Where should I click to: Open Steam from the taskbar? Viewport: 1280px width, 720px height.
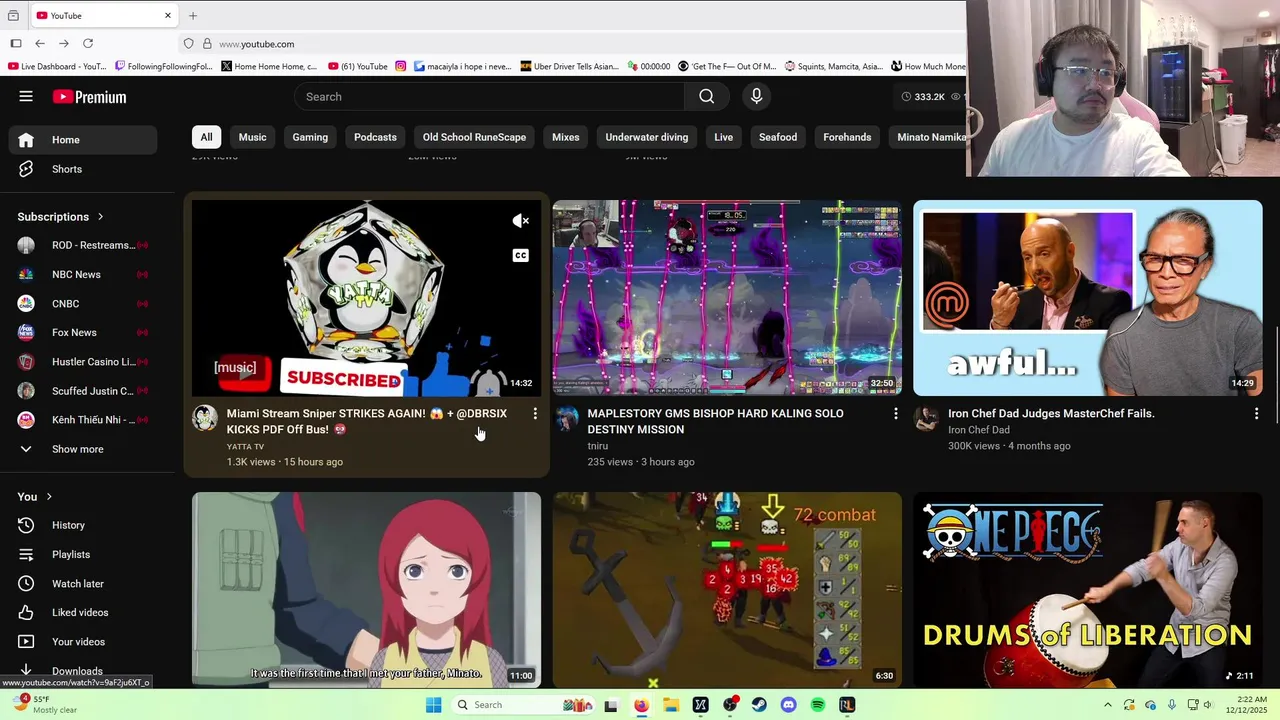click(759, 705)
